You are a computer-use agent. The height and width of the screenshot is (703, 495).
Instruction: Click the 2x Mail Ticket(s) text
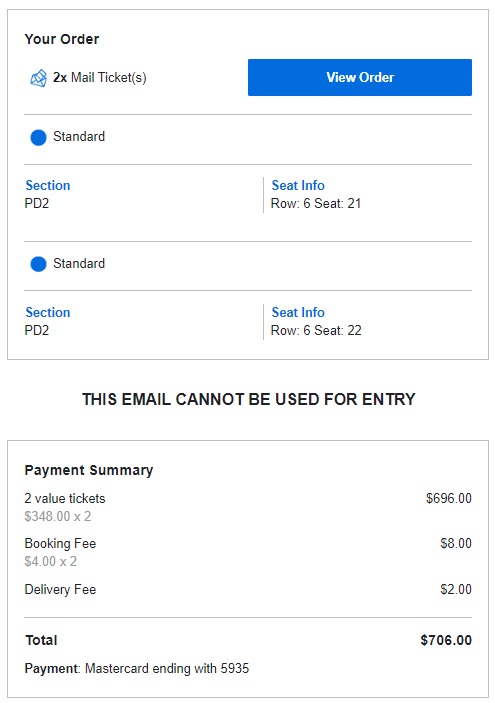100,78
